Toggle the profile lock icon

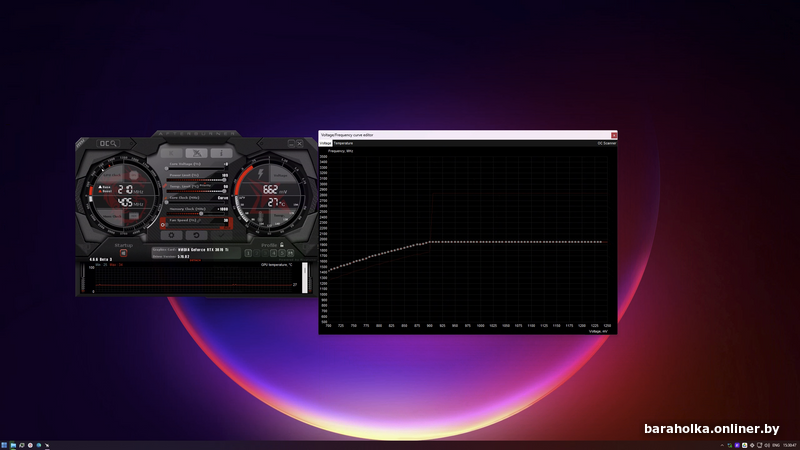(282, 245)
